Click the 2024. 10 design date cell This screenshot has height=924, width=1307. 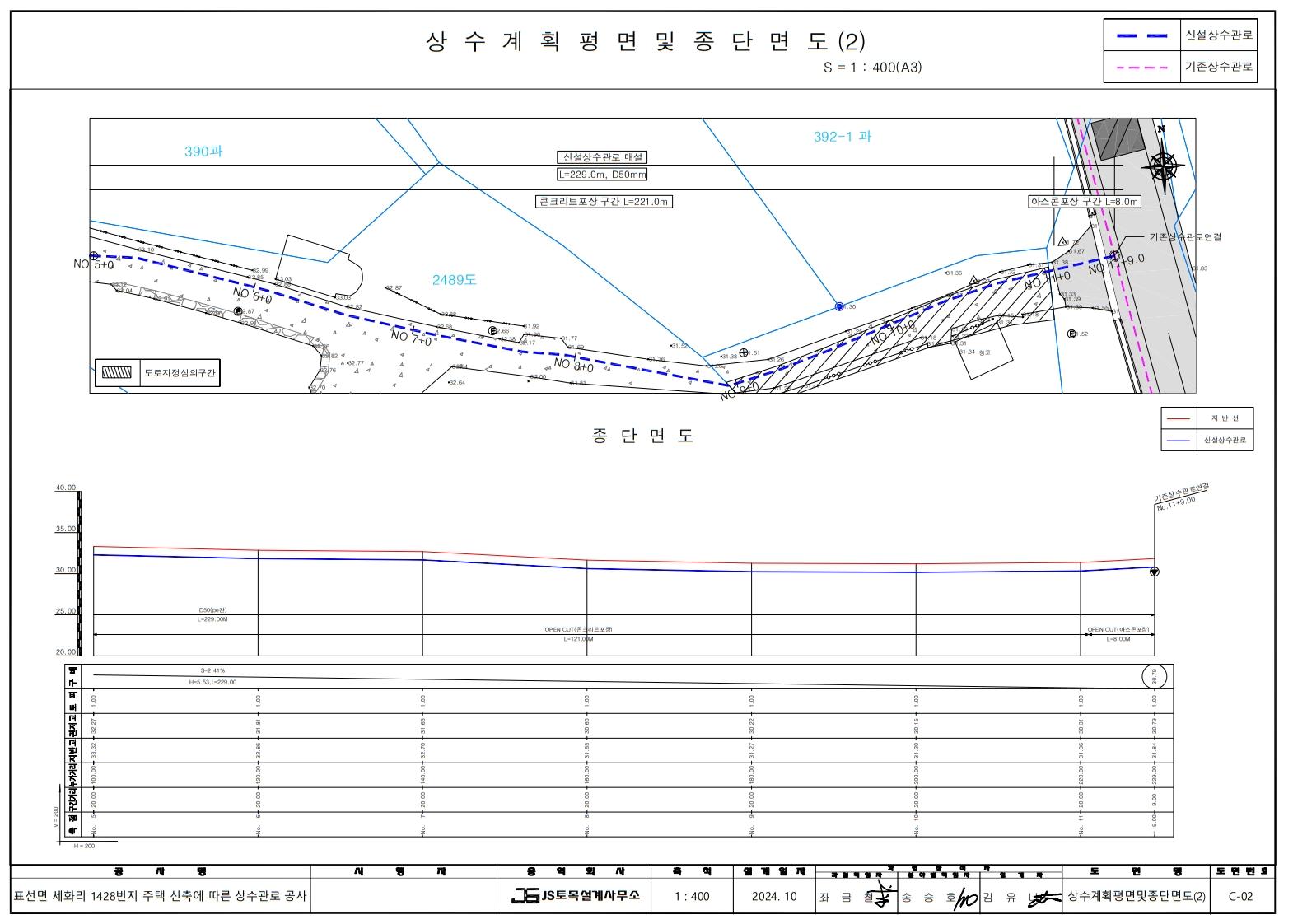(774, 896)
